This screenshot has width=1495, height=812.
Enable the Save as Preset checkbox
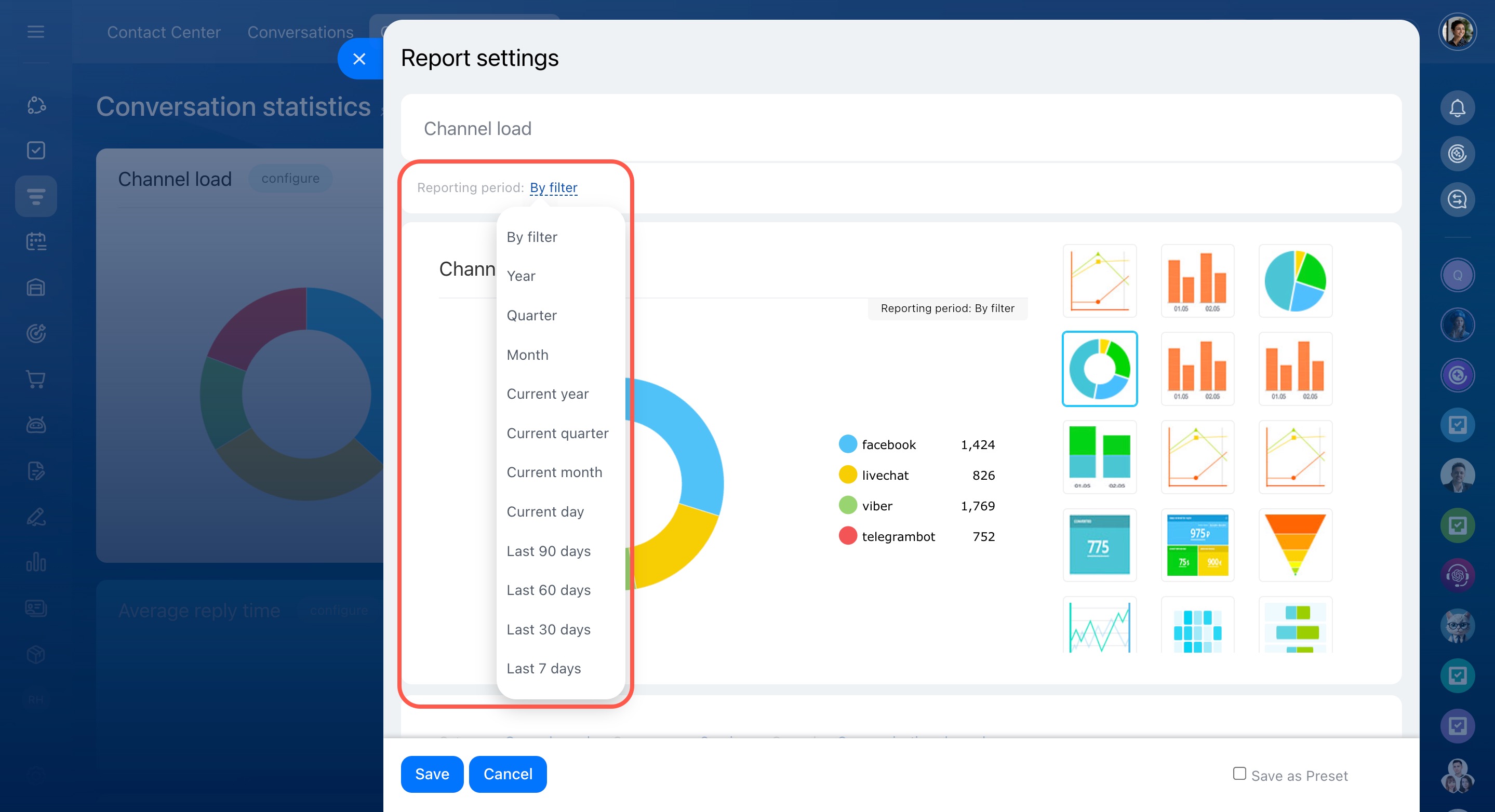tap(1239, 773)
